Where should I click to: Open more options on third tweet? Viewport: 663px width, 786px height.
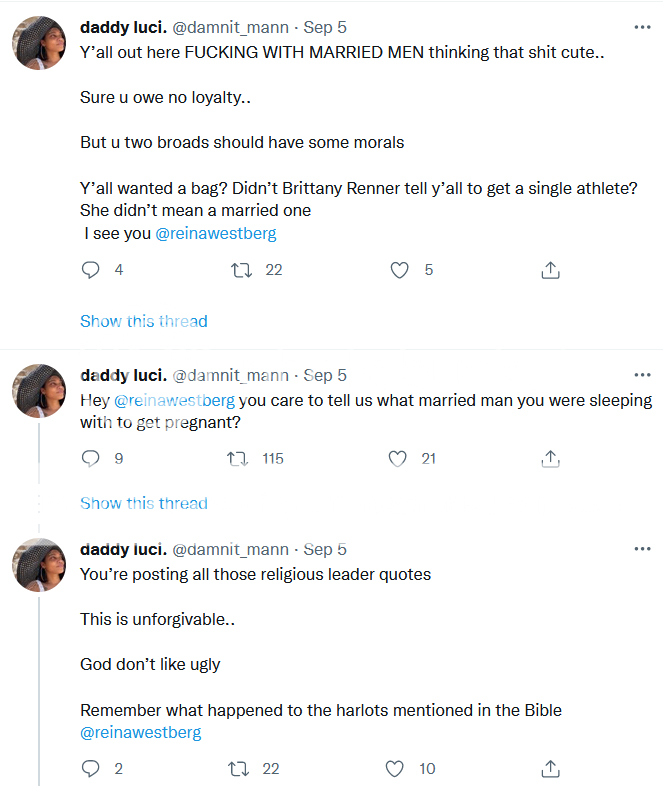[641, 550]
